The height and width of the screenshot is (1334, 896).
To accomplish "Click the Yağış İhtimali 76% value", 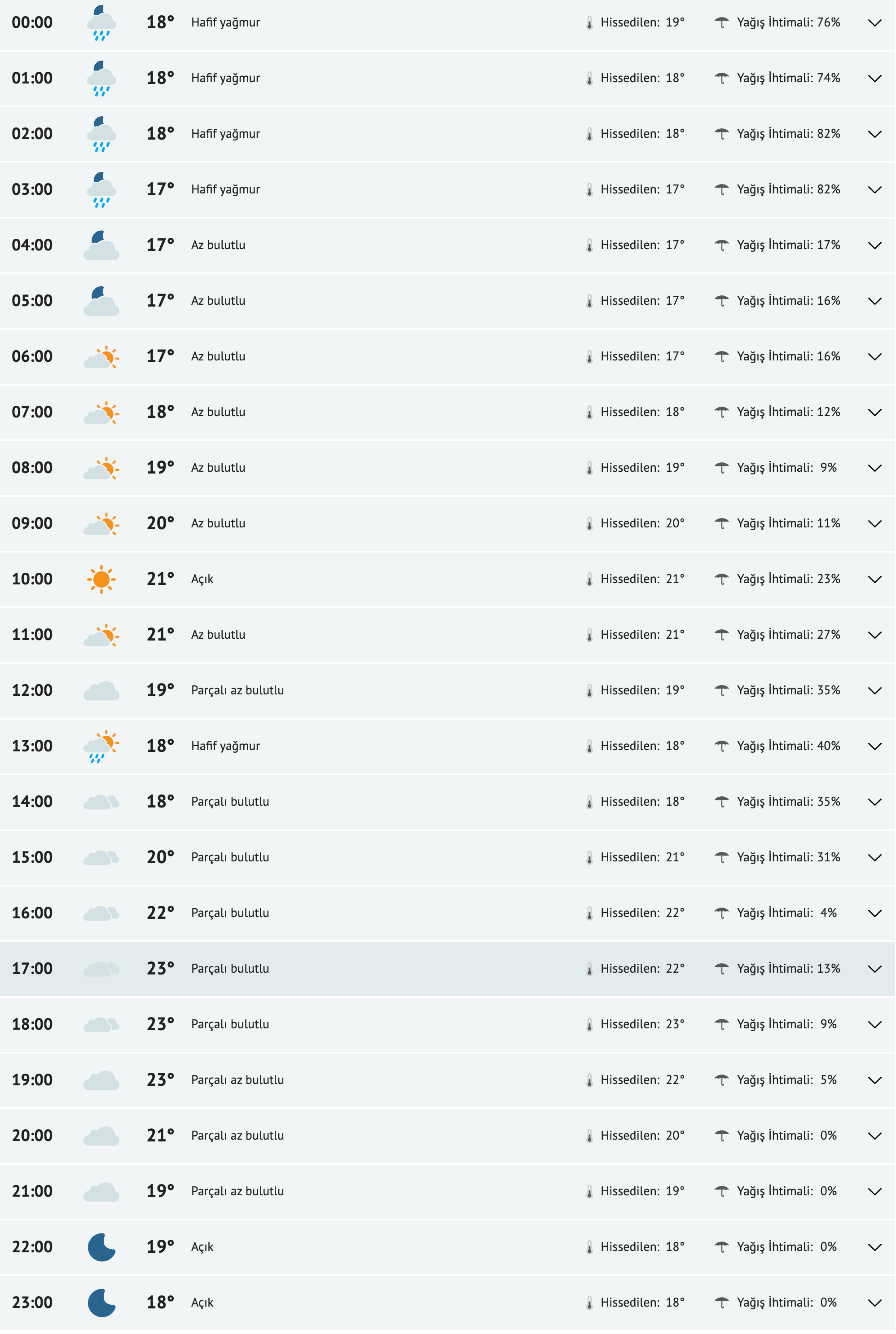I will point(789,23).
